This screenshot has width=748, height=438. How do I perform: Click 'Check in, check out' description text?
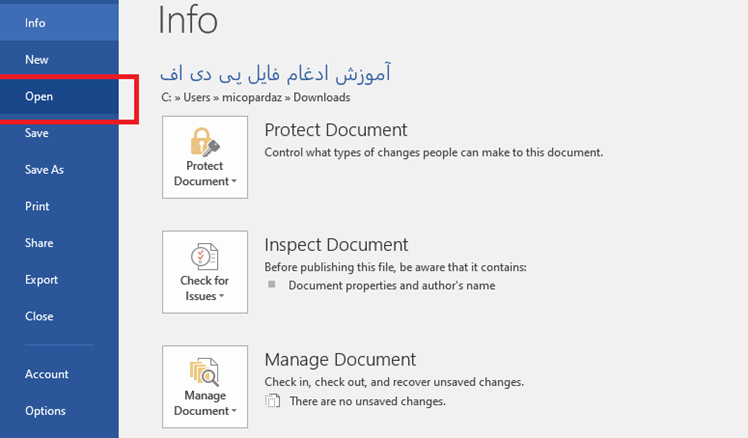pyautogui.click(x=394, y=382)
